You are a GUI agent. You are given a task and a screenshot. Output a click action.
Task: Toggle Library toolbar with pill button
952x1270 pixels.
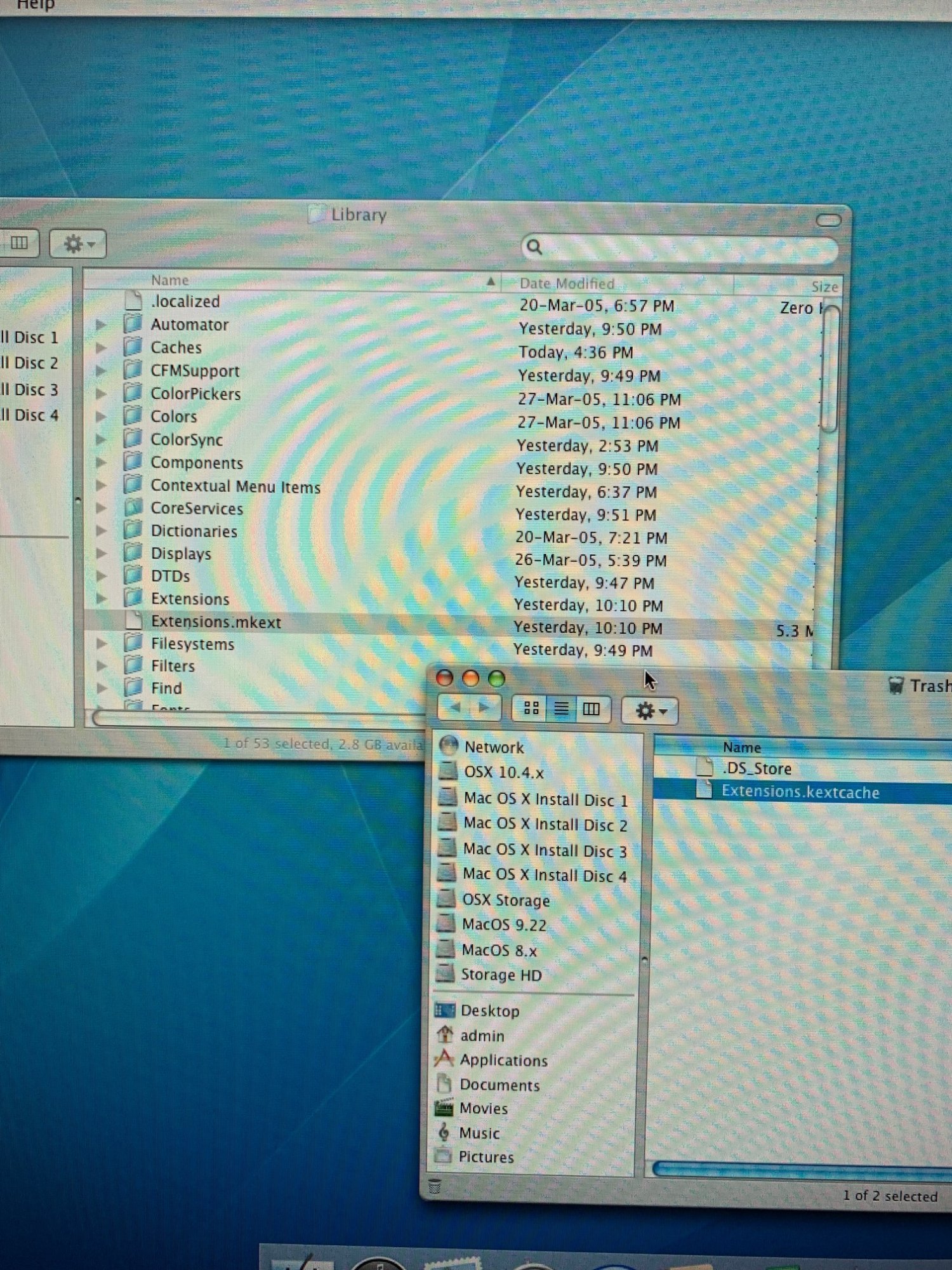[x=828, y=220]
